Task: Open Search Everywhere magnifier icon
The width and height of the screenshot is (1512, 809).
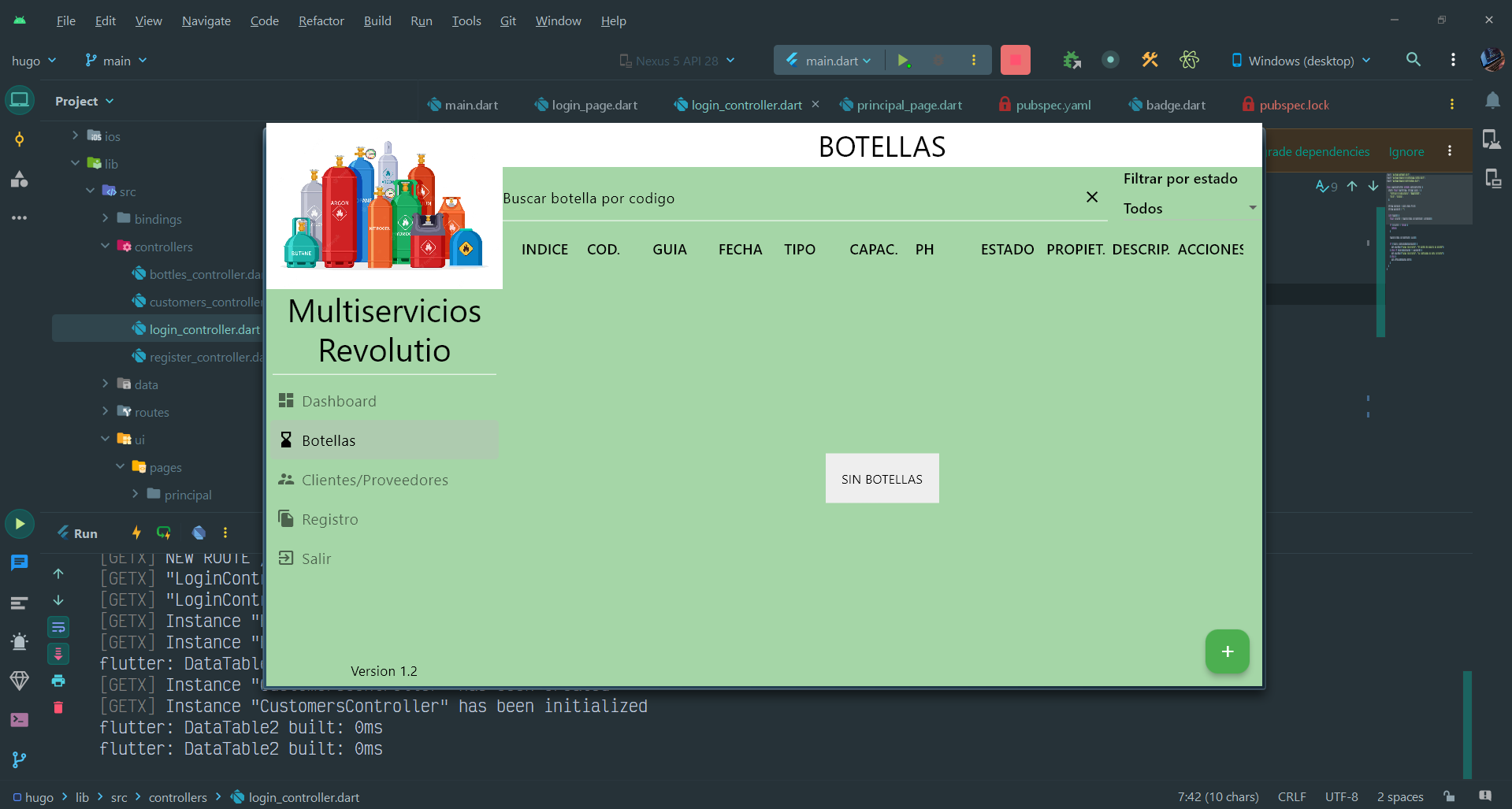Action: click(1414, 60)
